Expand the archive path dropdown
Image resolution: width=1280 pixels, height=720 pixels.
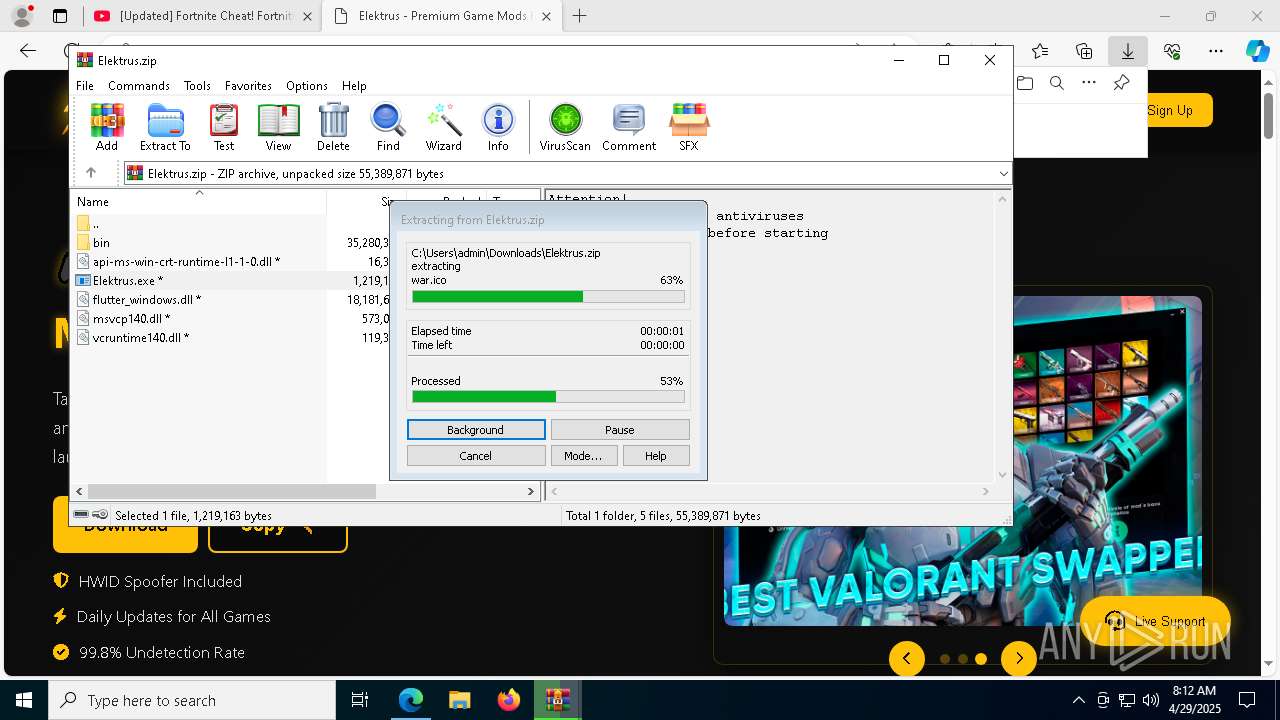click(1003, 173)
